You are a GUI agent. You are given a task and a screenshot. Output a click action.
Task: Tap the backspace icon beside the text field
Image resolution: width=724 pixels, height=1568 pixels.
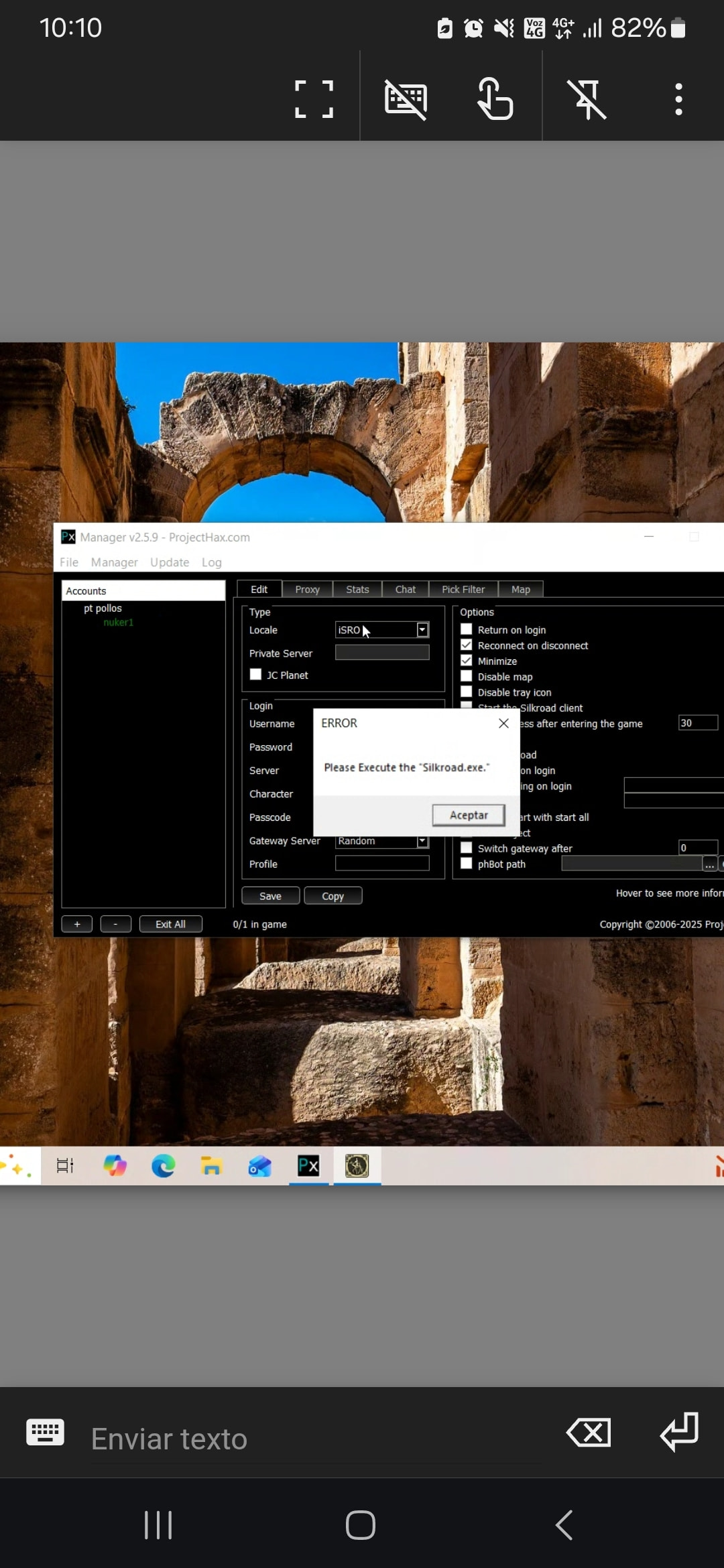point(588,1433)
